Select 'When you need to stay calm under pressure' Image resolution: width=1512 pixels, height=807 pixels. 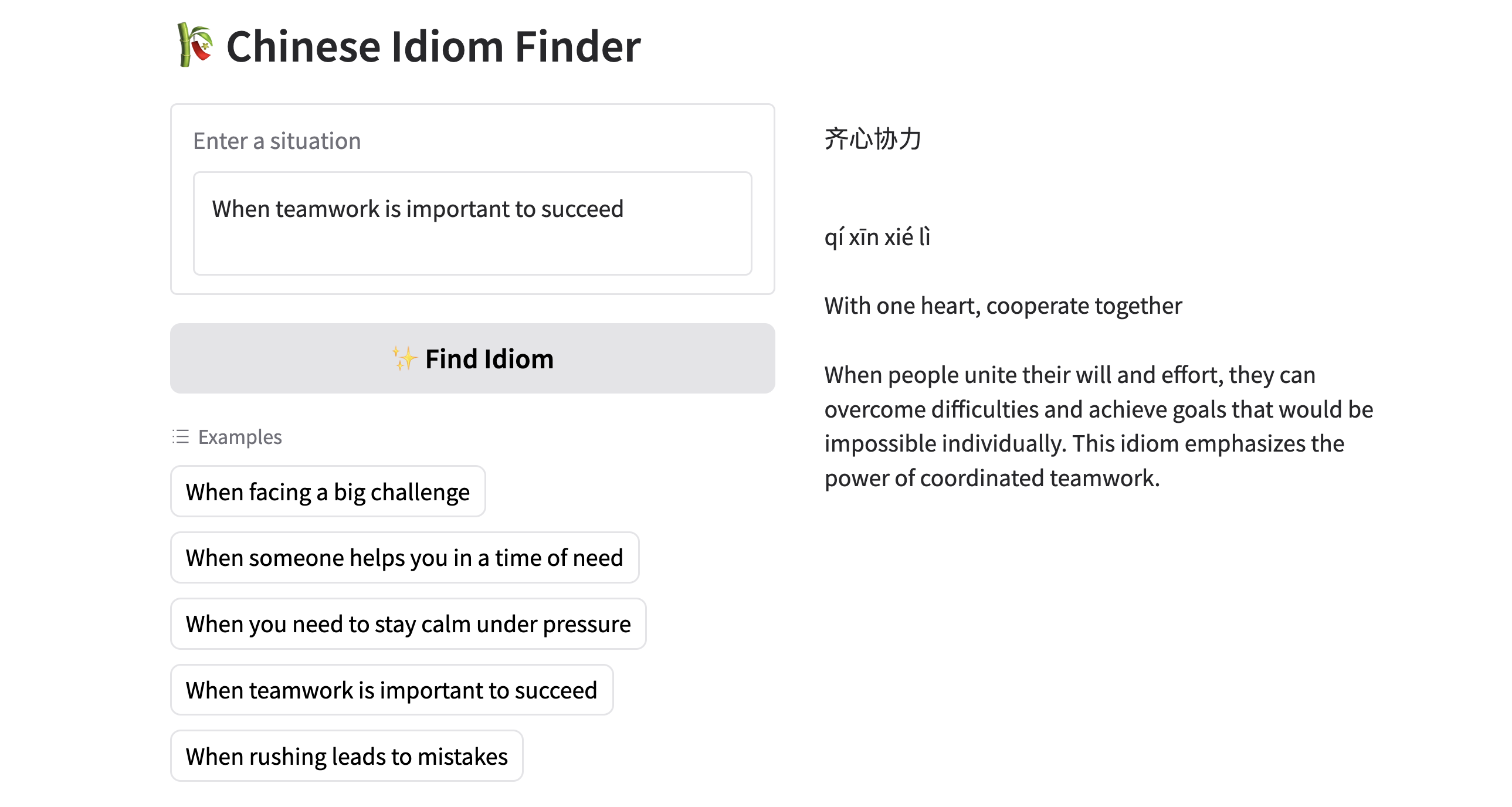[x=408, y=624]
